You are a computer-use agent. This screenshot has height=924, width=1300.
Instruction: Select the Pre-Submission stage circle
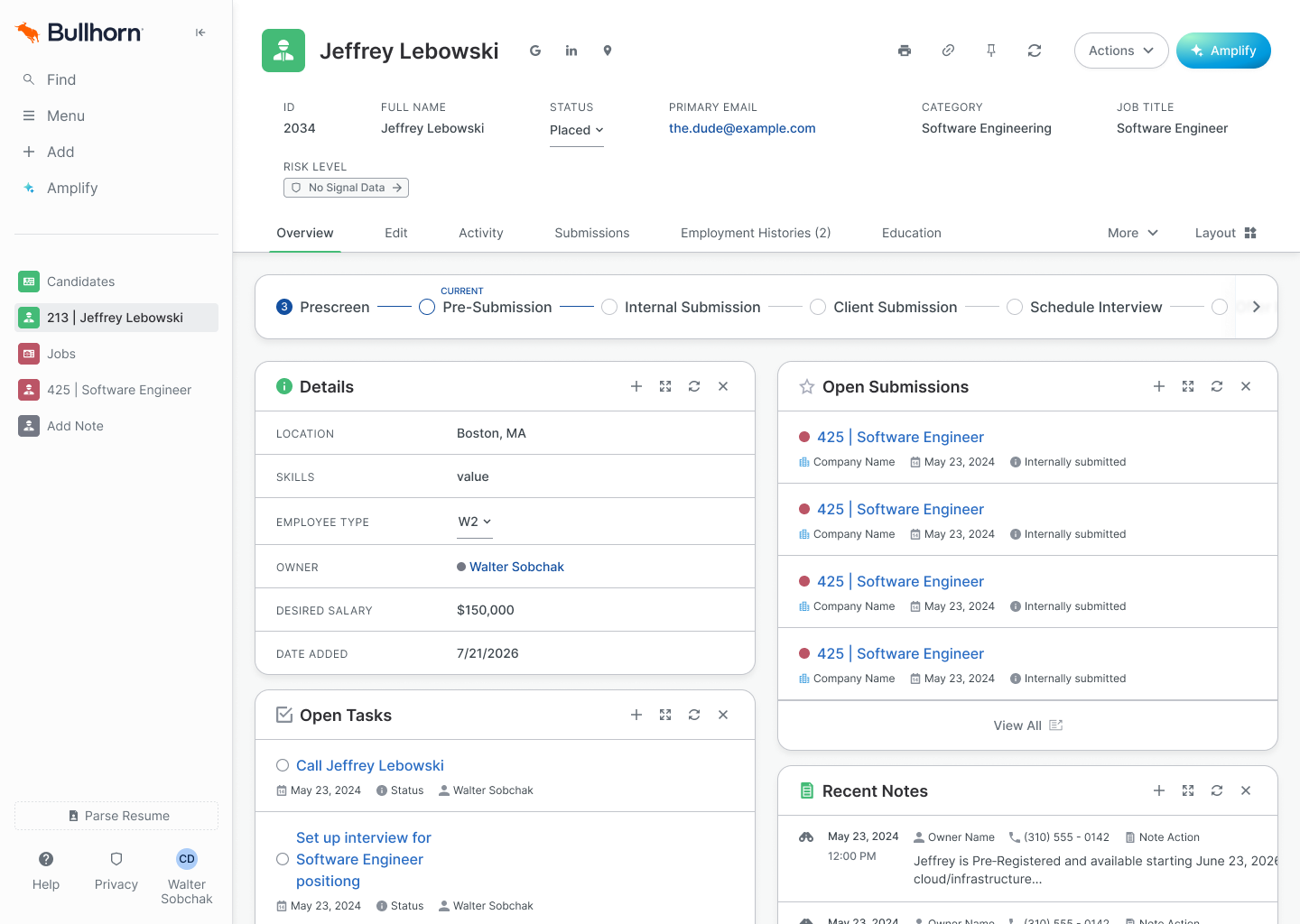point(427,307)
